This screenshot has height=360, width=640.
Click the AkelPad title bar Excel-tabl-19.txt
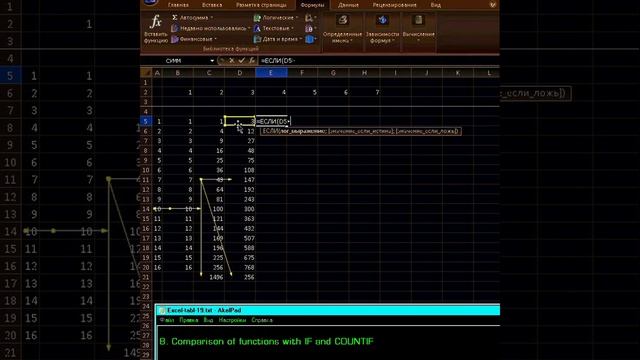(204, 310)
